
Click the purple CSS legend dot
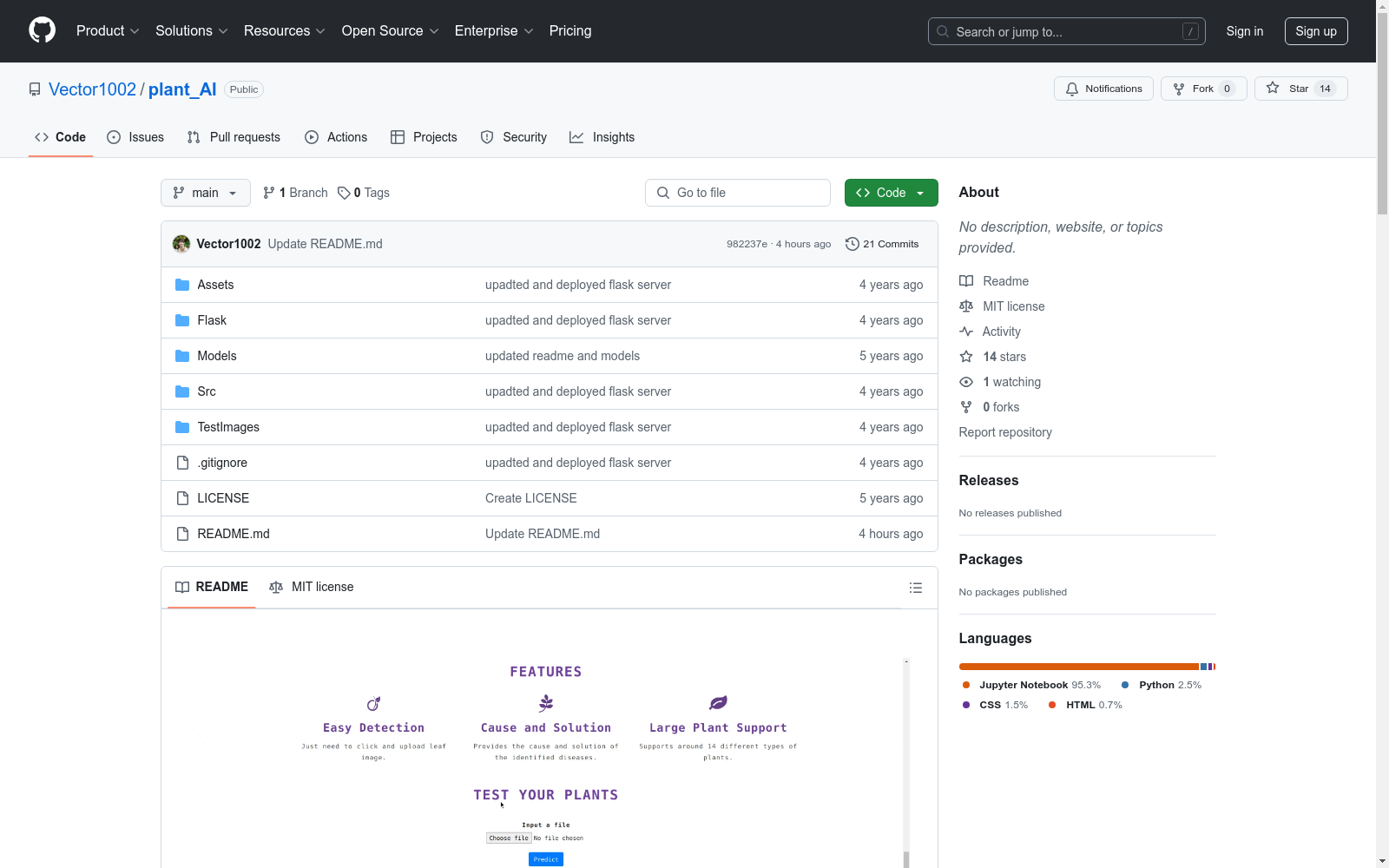click(x=966, y=705)
